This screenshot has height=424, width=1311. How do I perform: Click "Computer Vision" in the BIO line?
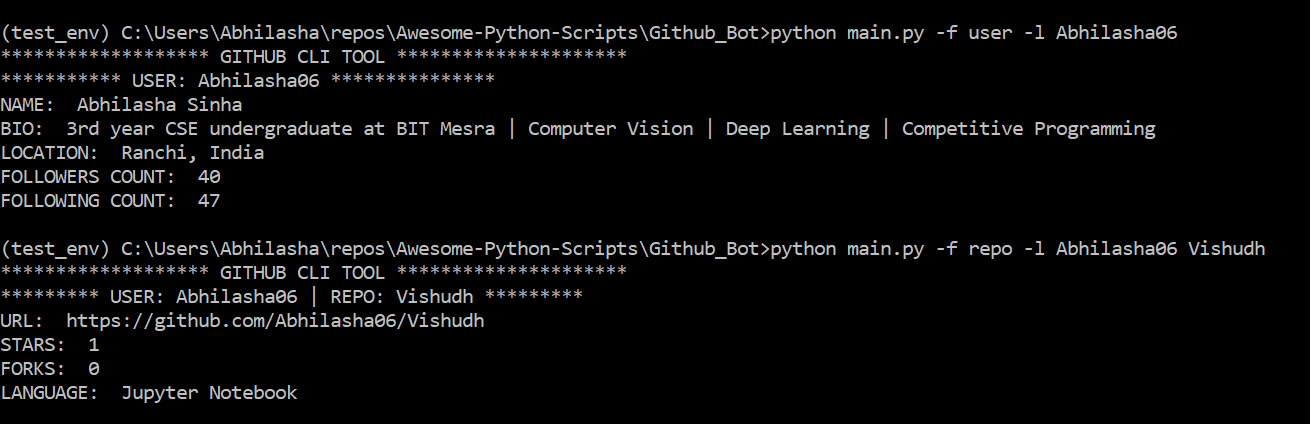[610, 129]
